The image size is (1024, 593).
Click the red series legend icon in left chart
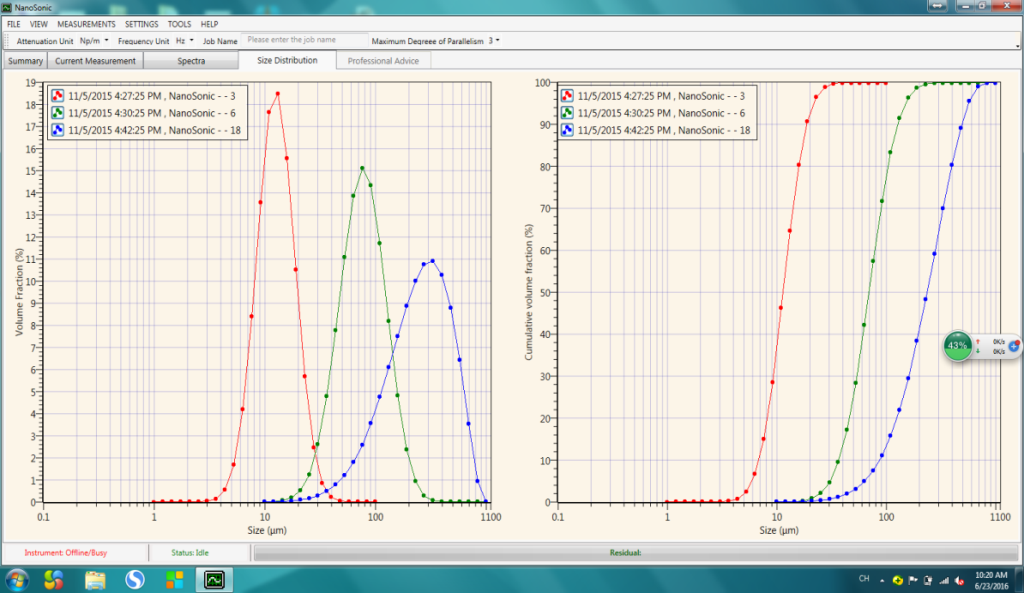click(x=60, y=95)
